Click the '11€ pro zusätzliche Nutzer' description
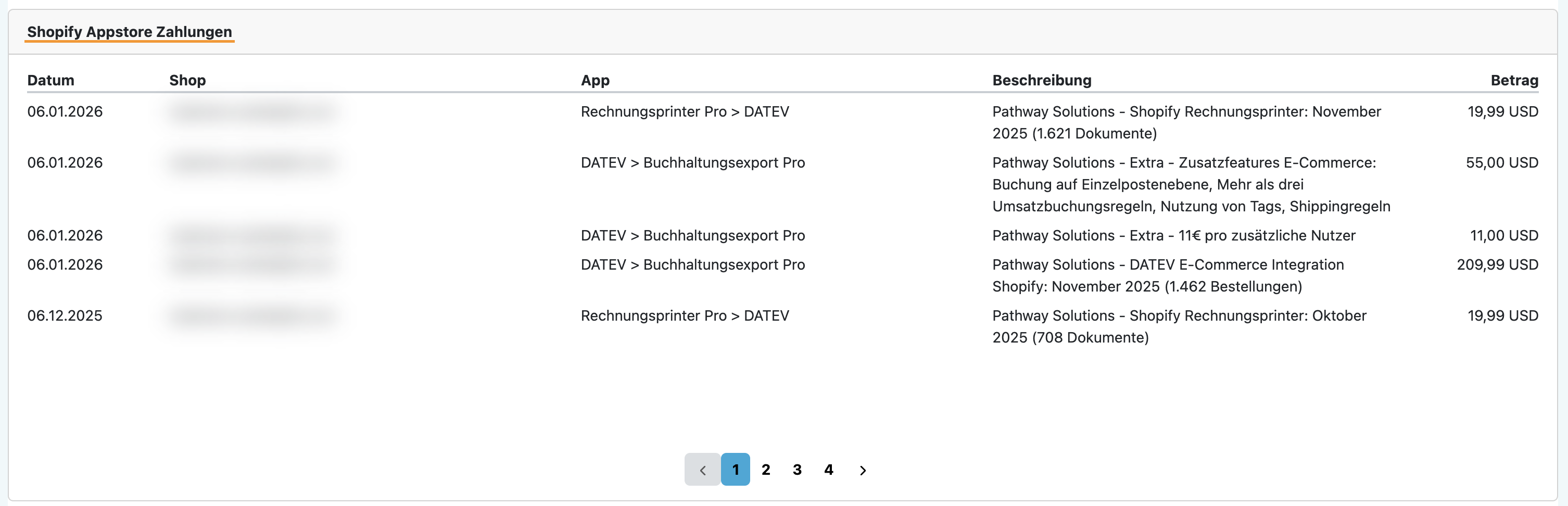The image size is (1568, 506). [x=1173, y=236]
